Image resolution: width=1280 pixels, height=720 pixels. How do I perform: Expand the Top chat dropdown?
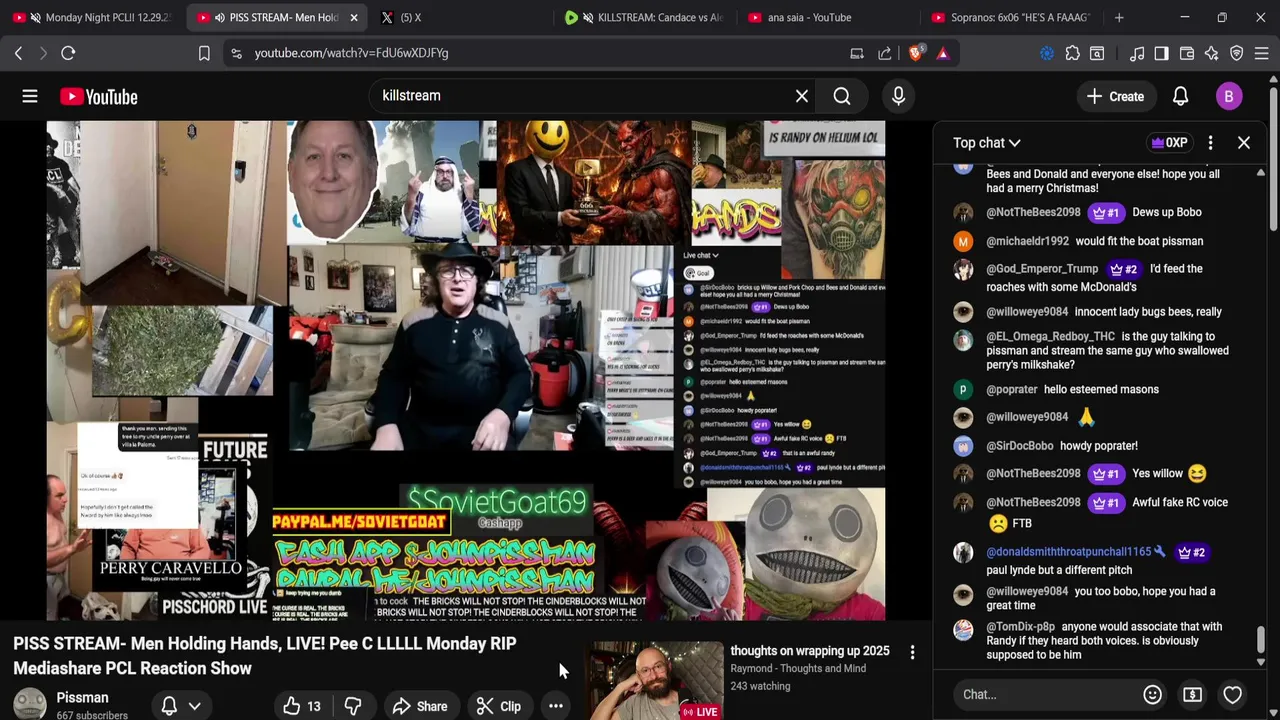[986, 143]
